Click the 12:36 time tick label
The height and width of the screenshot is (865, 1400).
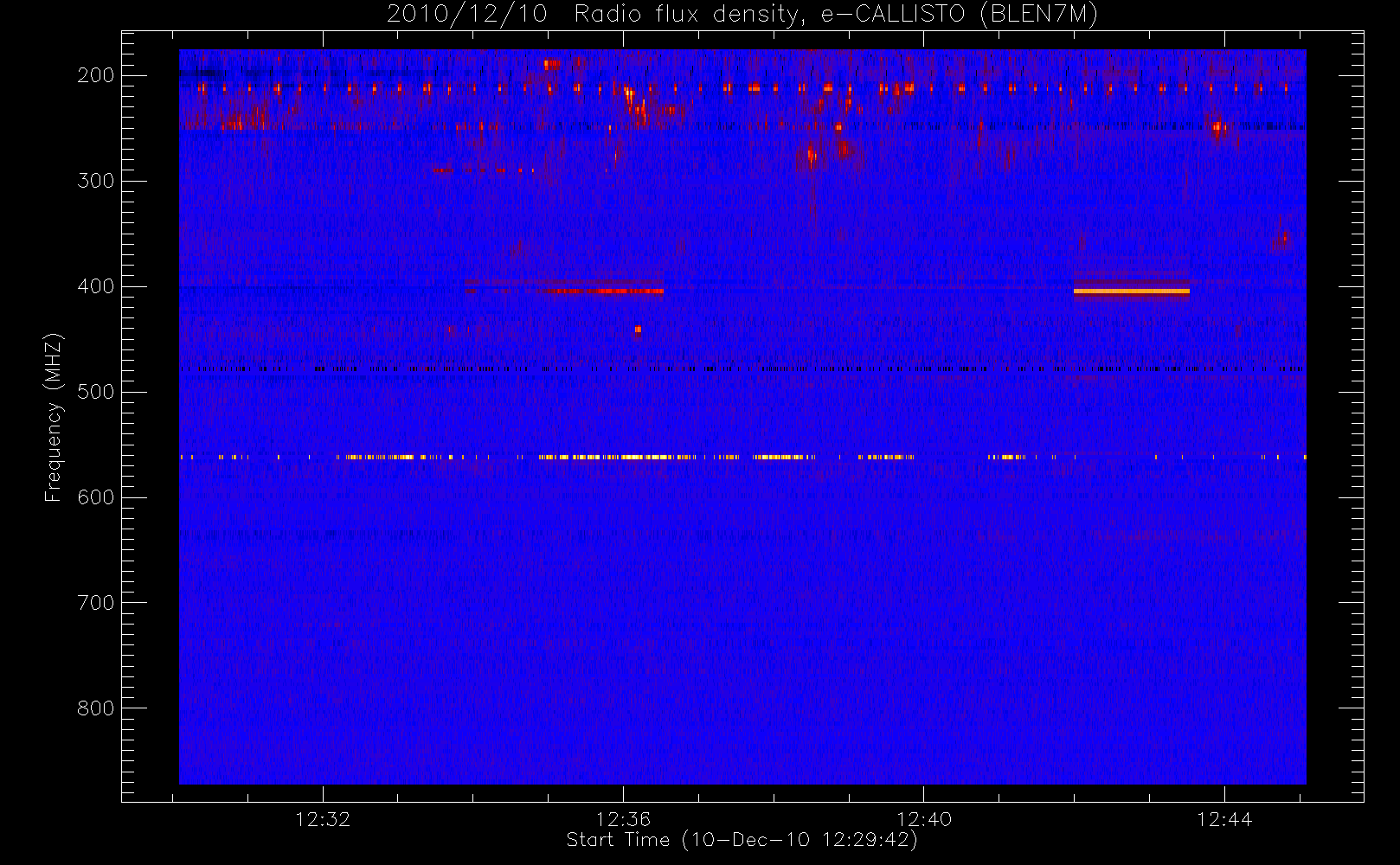(x=623, y=819)
